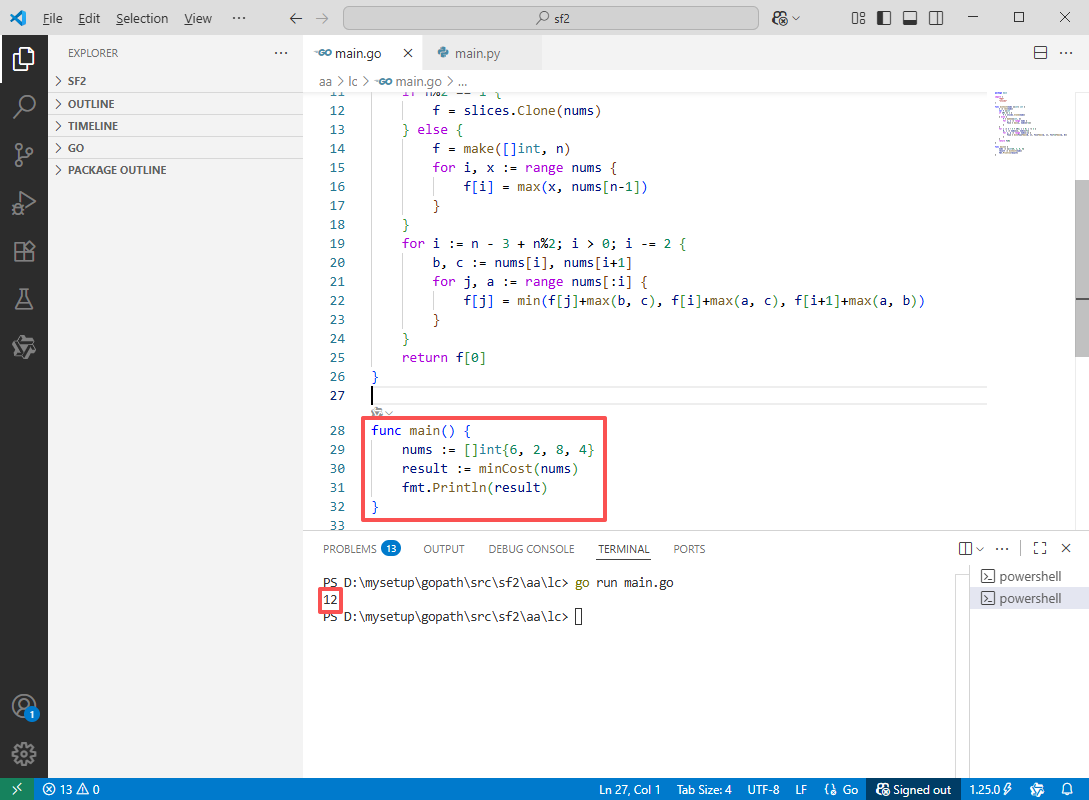Switch to the DEBUG CONSOLE tab
This screenshot has height=800, width=1089.
[531, 549]
